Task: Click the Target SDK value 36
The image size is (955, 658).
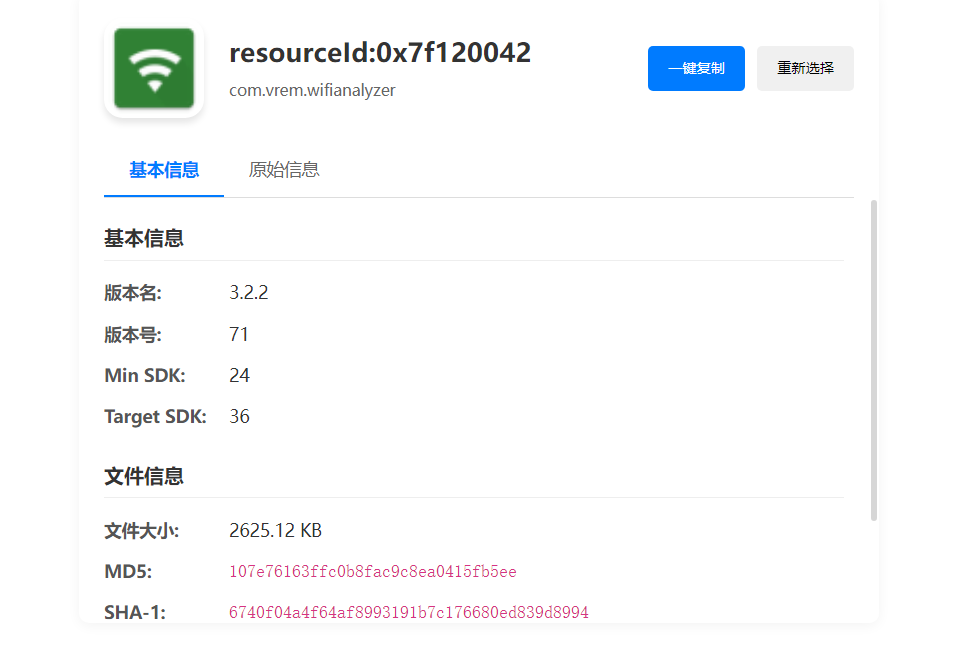Action: pyautogui.click(x=239, y=417)
